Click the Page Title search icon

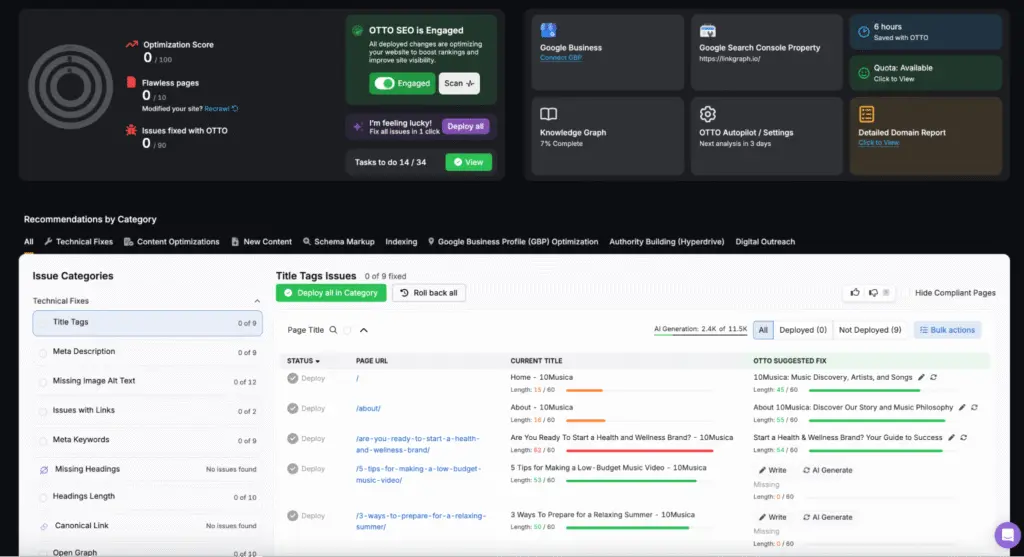click(x=333, y=330)
